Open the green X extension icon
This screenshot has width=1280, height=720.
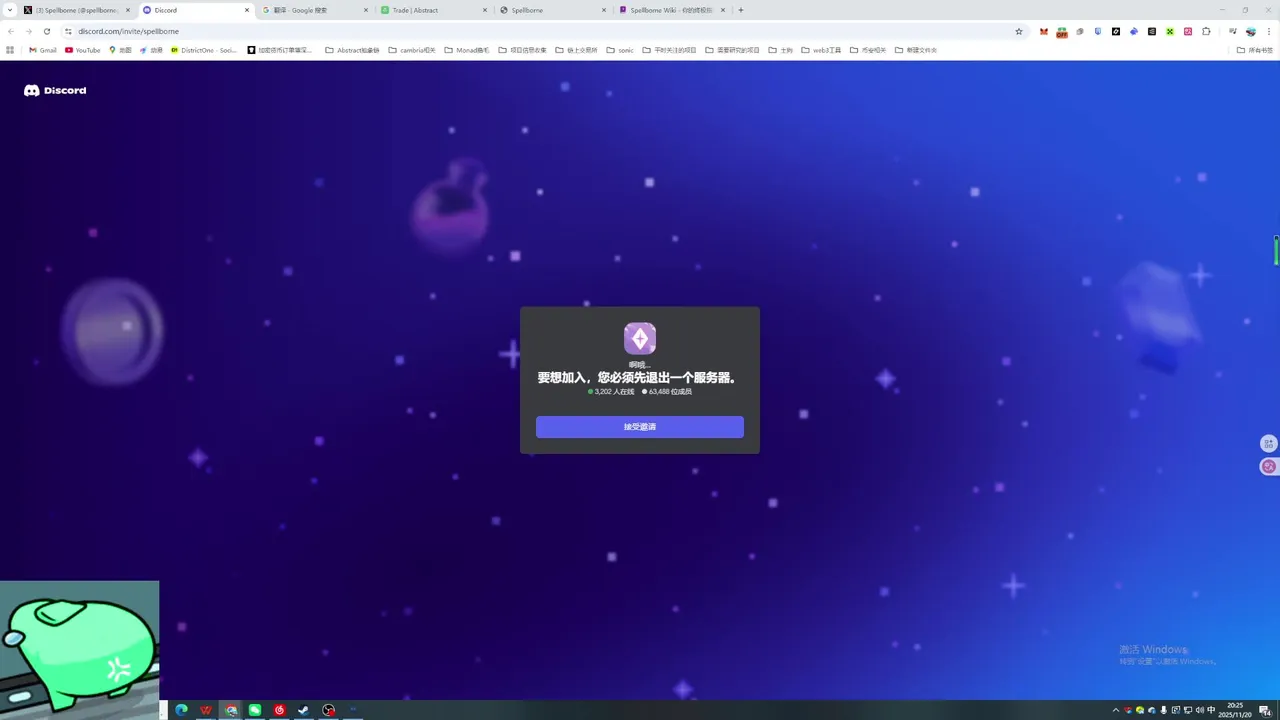[x=1170, y=31]
